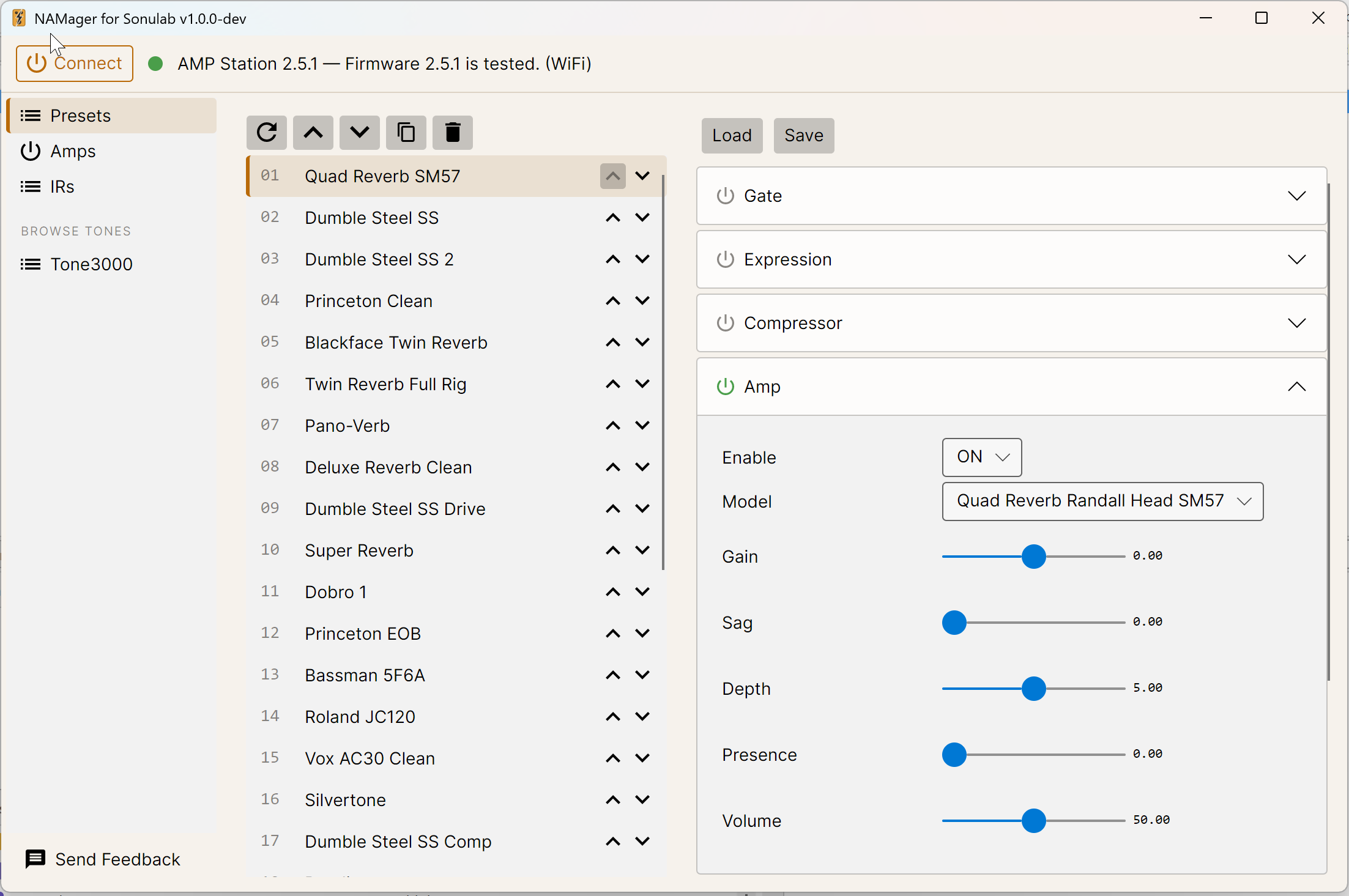The image size is (1349, 896).
Task: Move Dumble Steel SS preset up
Action: pos(613,218)
